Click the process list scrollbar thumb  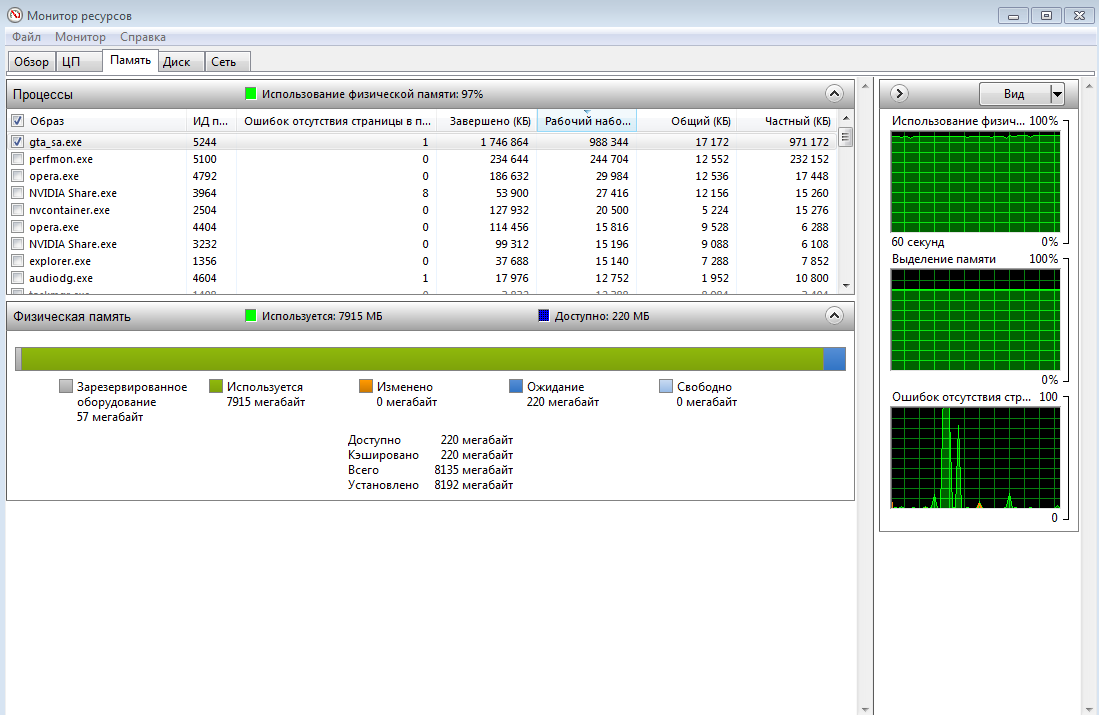click(845, 137)
